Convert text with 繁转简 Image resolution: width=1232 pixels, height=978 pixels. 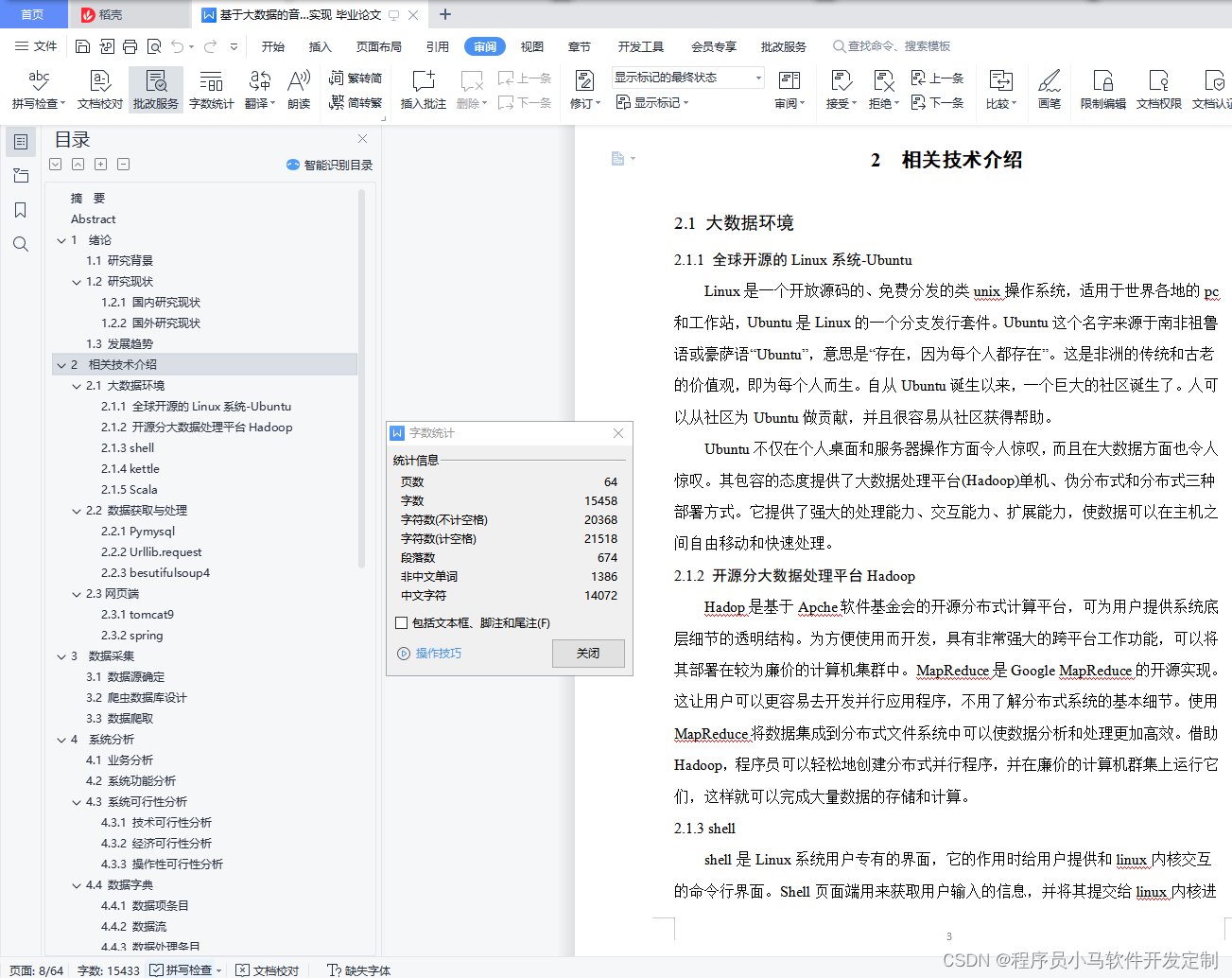(356, 79)
